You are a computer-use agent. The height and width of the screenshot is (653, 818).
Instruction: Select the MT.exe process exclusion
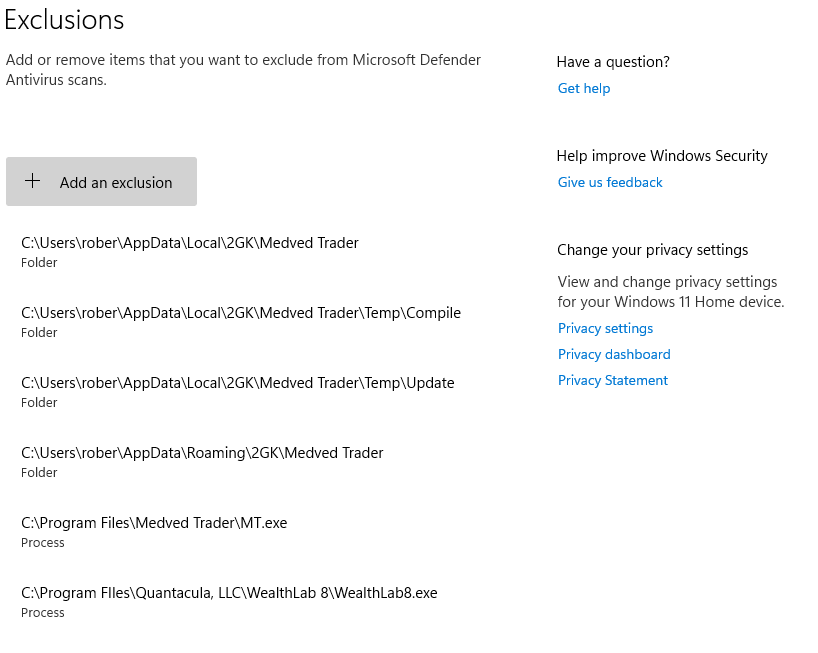tap(154, 531)
